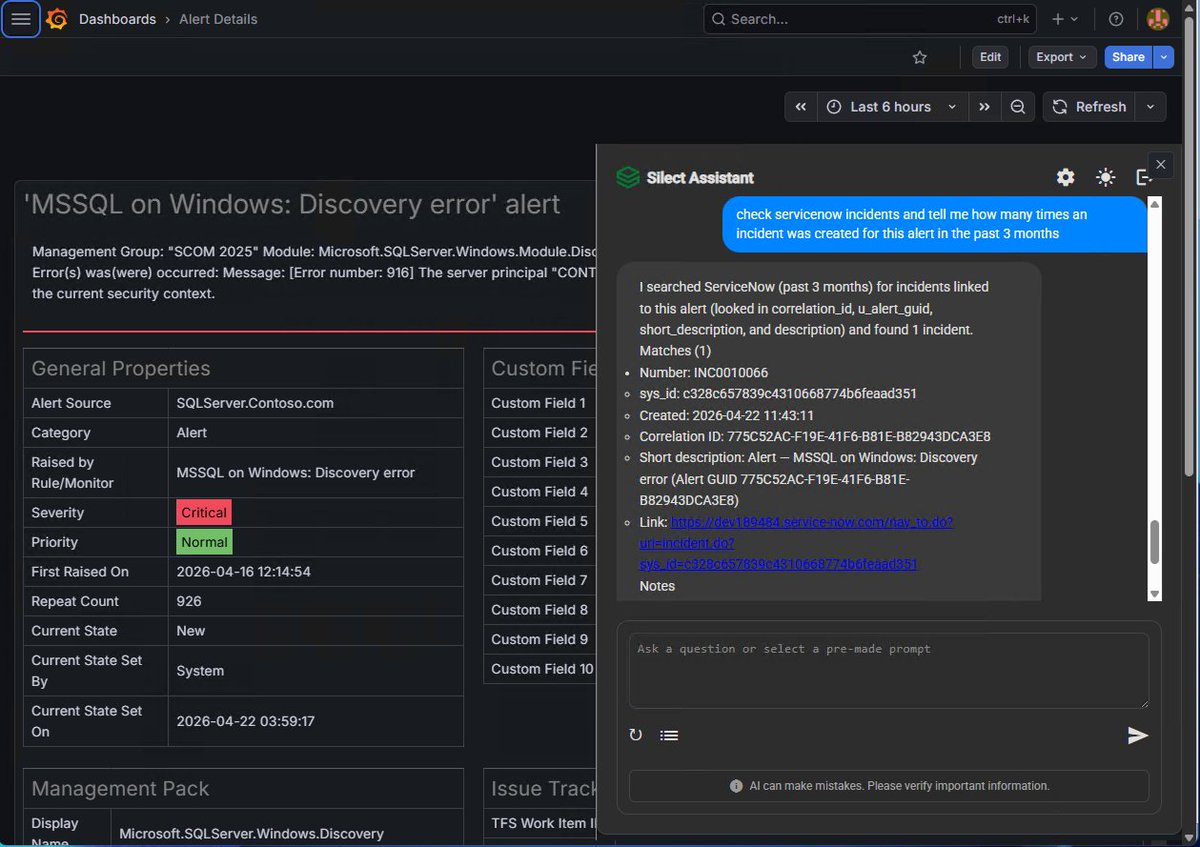The height and width of the screenshot is (847, 1200).
Task: Open the refresh interval dropdown
Action: click(1151, 107)
